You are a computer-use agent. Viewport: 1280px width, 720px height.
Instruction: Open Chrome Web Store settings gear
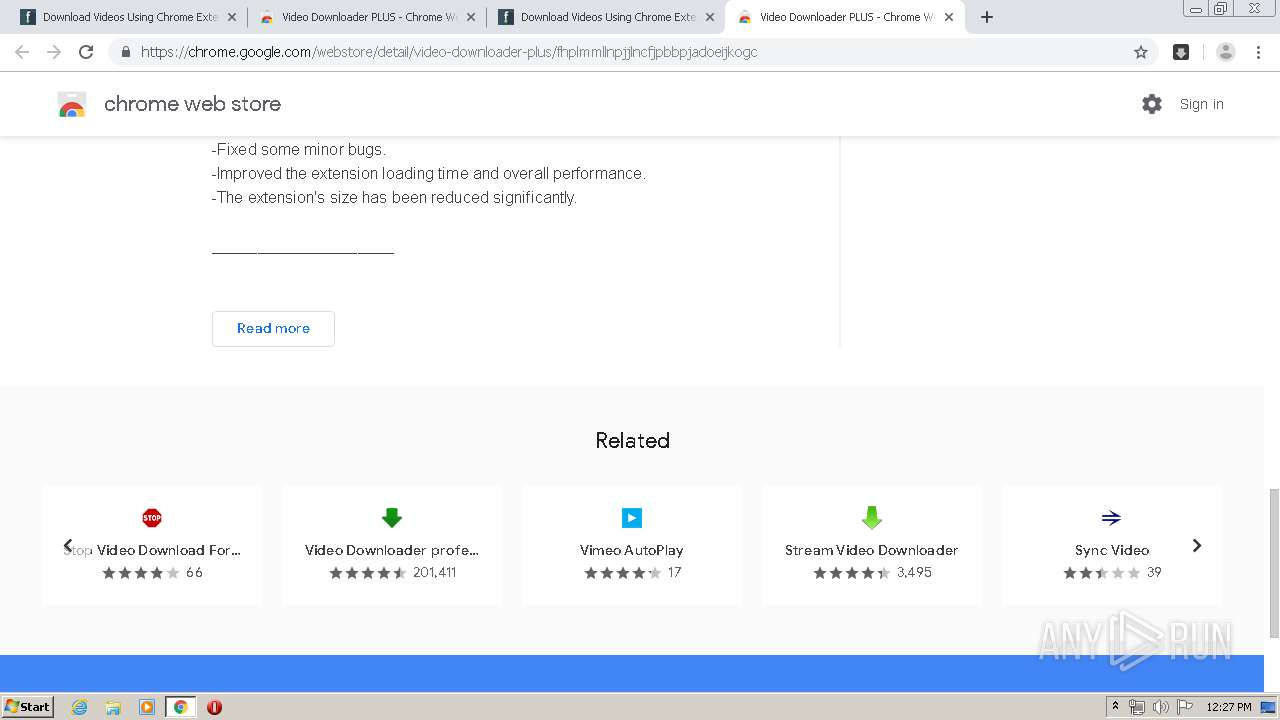(x=1152, y=104)
